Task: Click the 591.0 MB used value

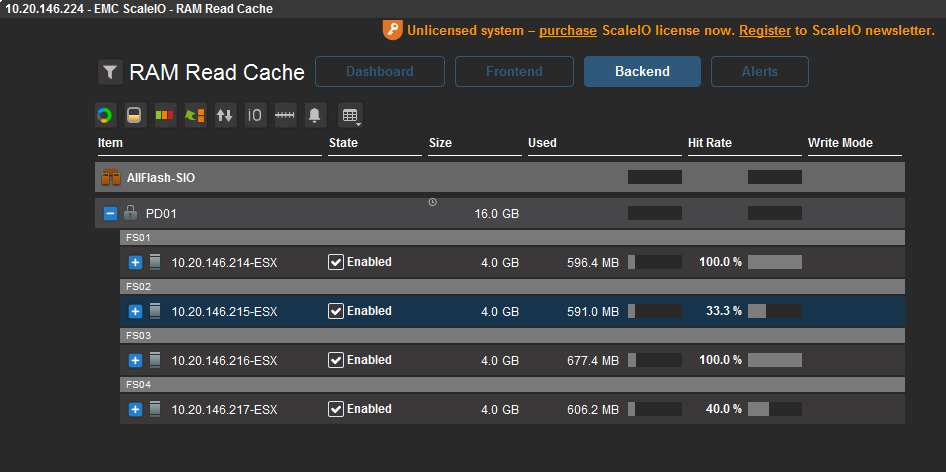Action: [x=593, y=311]
